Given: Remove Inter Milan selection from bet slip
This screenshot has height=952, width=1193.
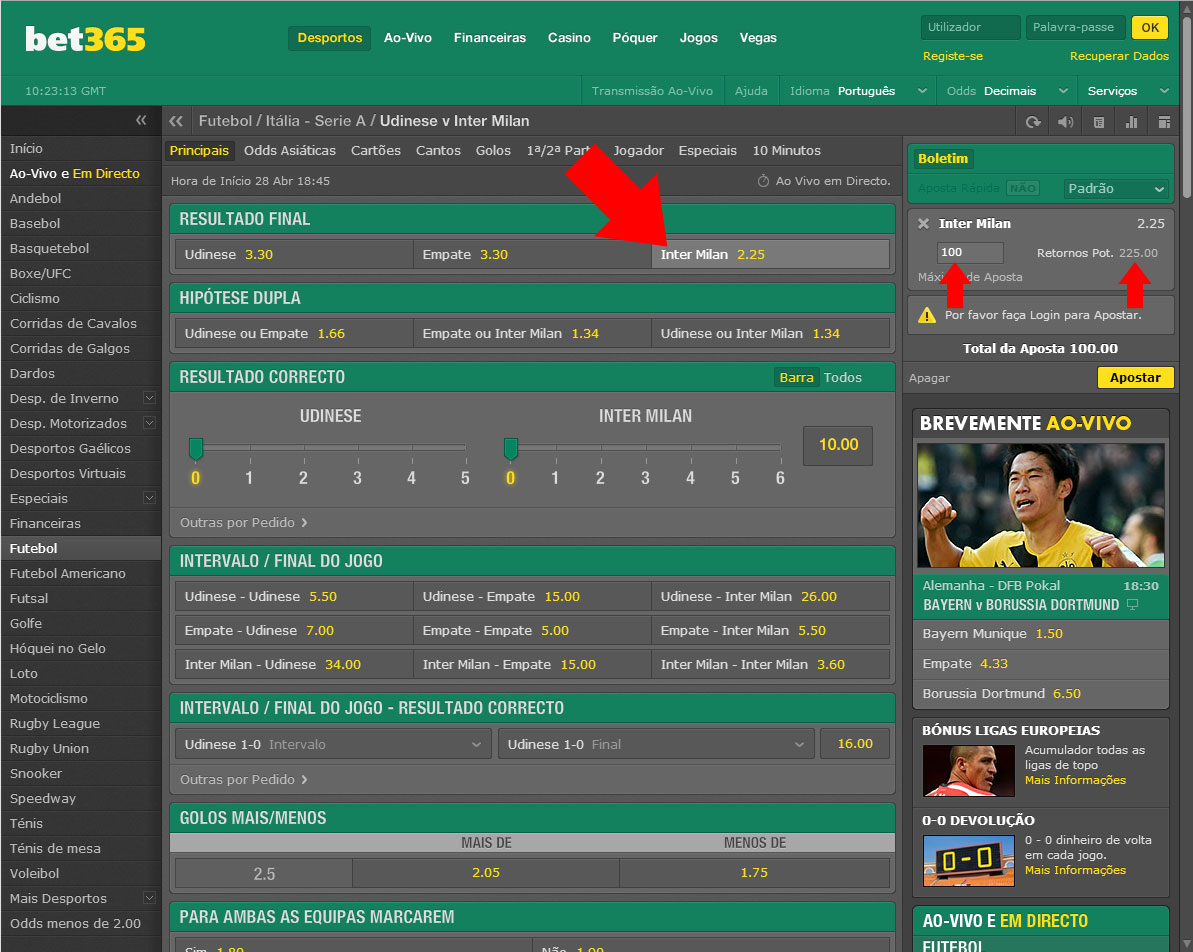Looking at the screenshot, I should pos(923,224).
